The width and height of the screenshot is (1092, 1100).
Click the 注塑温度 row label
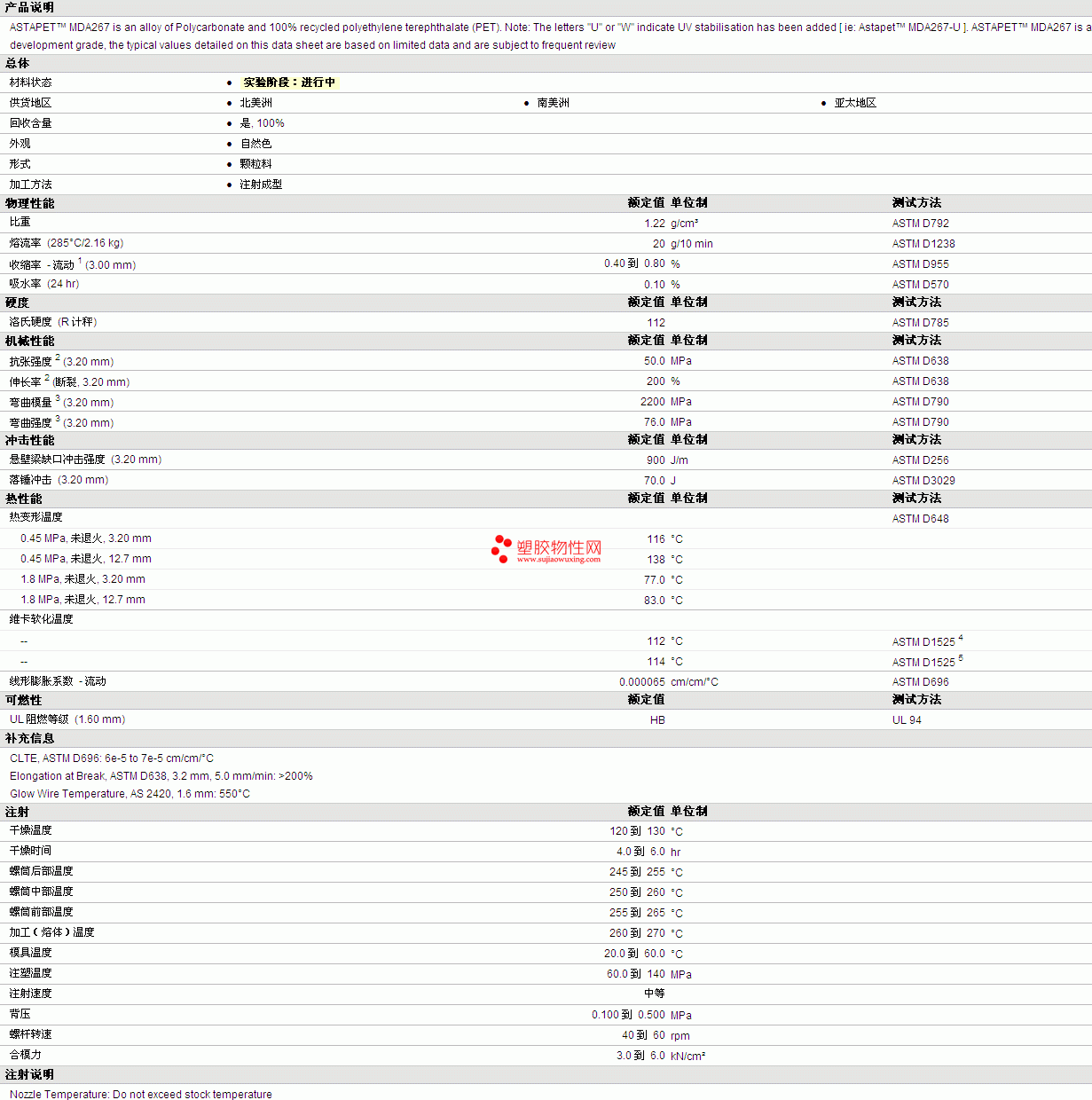point(30,973)
